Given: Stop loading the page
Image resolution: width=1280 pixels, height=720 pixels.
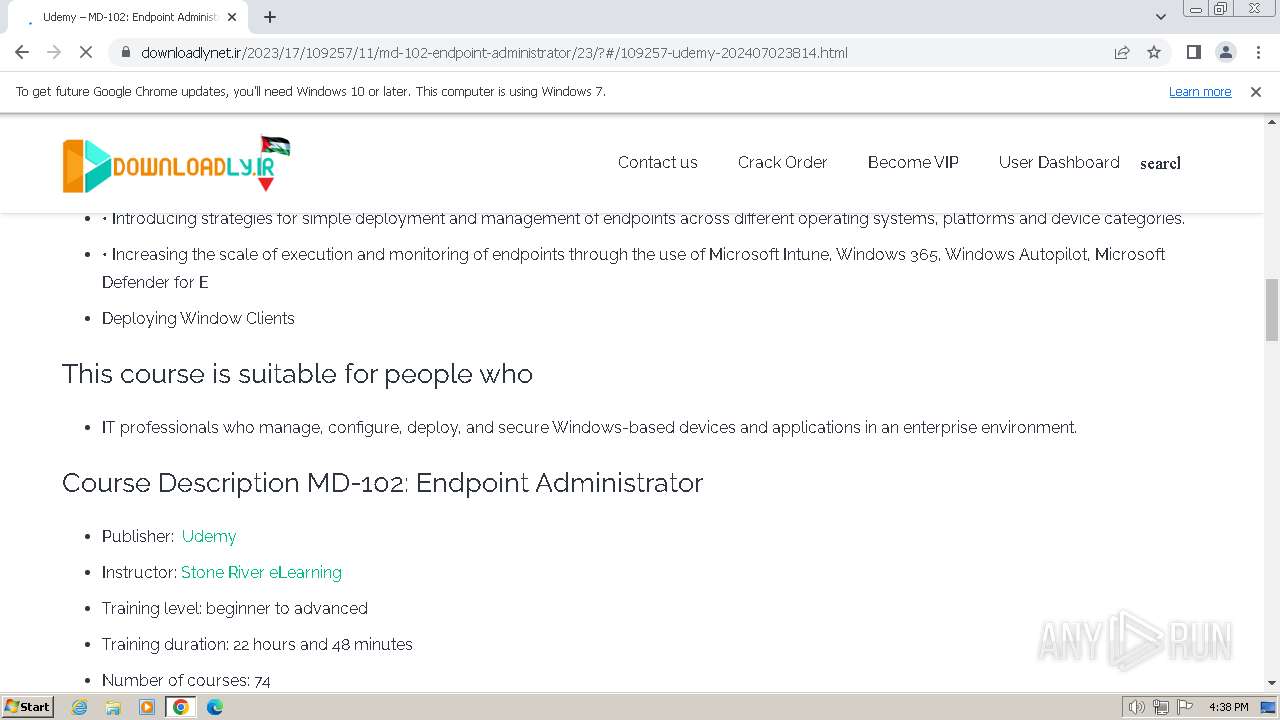Looking at the screenshot, I should [x=86, y=52].
